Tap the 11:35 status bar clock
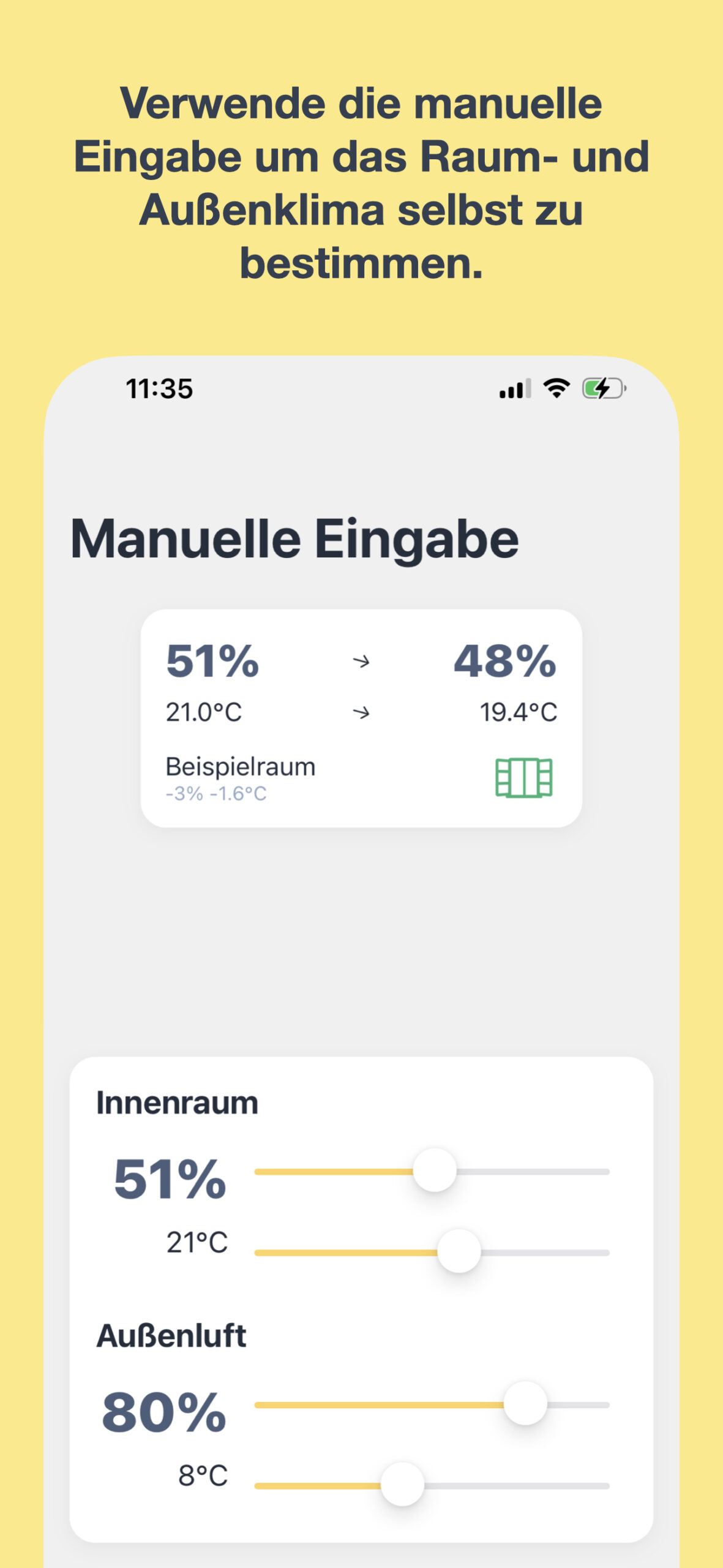723x1568 pixels. (159, 389)
